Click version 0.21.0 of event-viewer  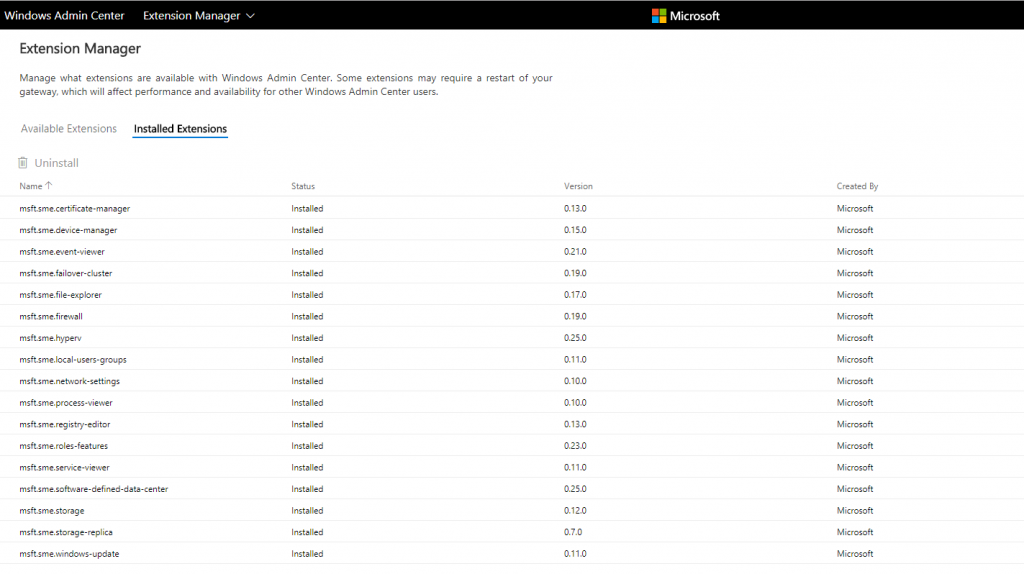point(575,251)
